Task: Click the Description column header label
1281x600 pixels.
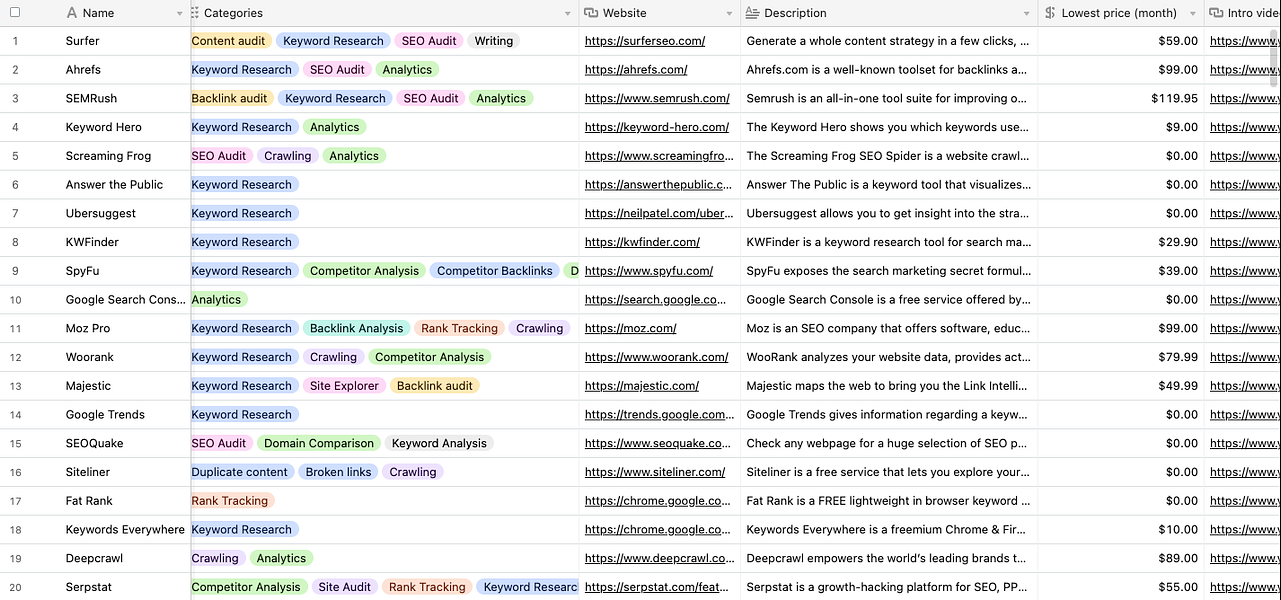Action: point(795,13)
